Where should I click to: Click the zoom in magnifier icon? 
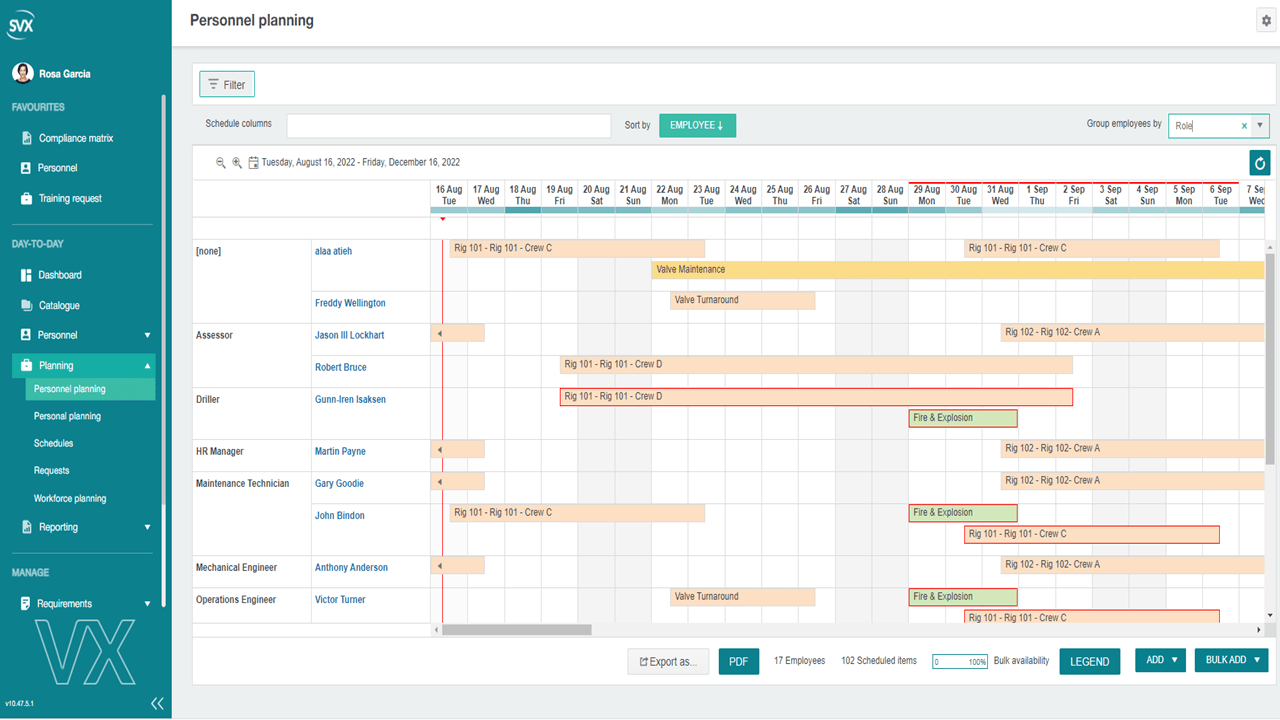click(x=237, y=162)
